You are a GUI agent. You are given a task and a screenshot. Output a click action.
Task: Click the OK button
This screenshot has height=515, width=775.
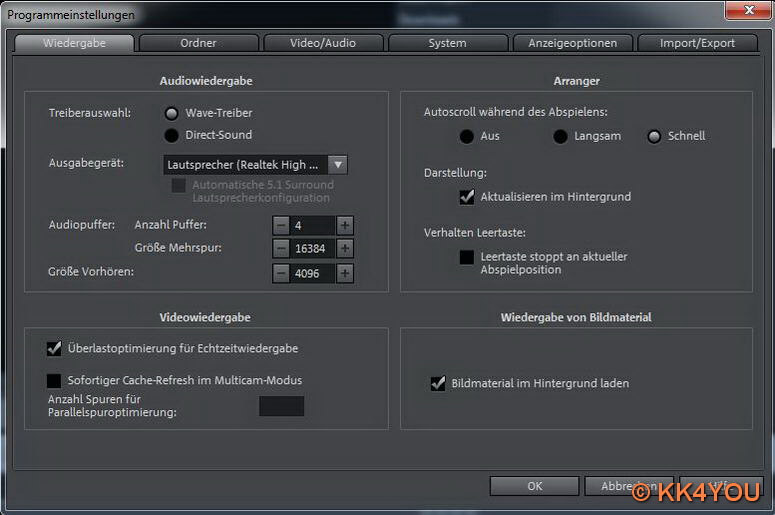534,486
